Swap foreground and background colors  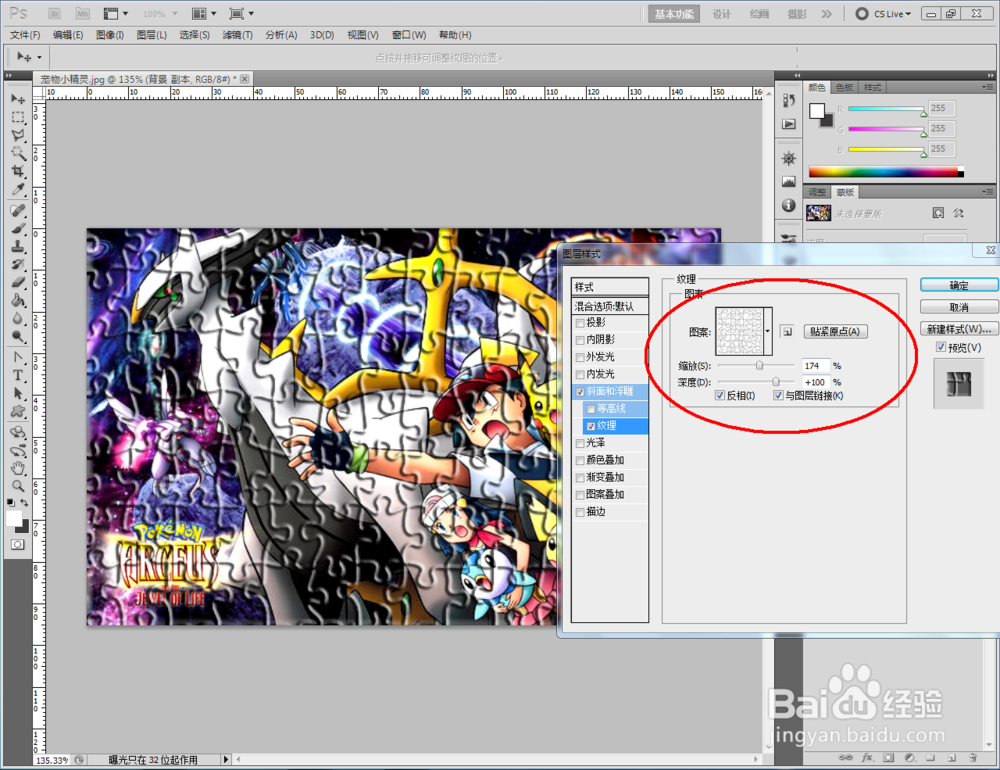click(x=24, y=503)
